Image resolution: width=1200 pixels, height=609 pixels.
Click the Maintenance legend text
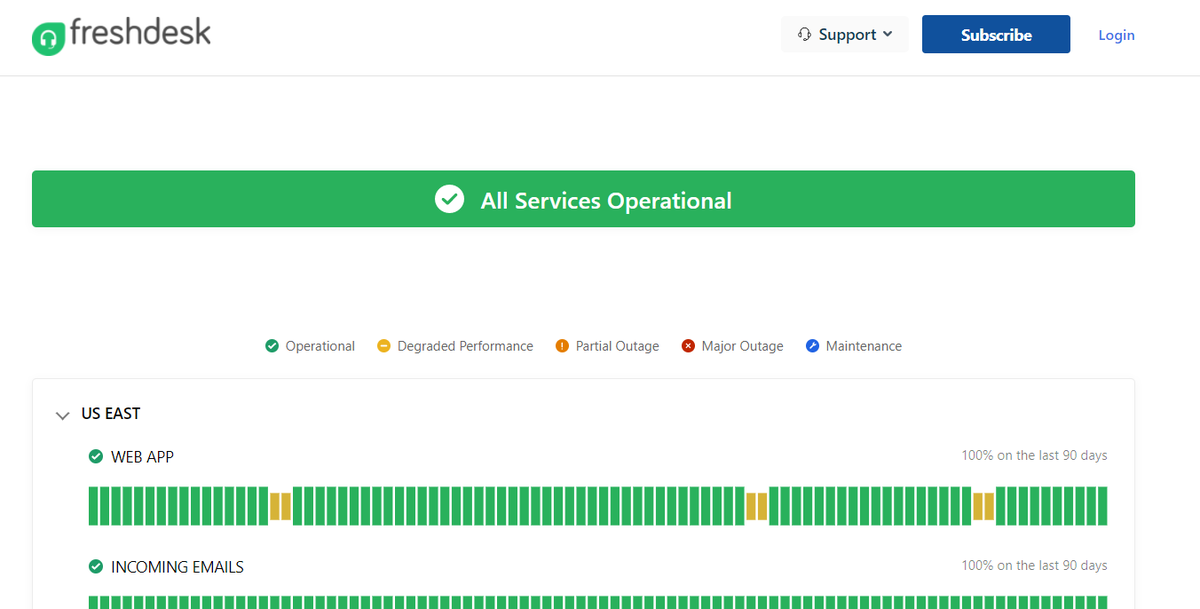pos(864,346)
